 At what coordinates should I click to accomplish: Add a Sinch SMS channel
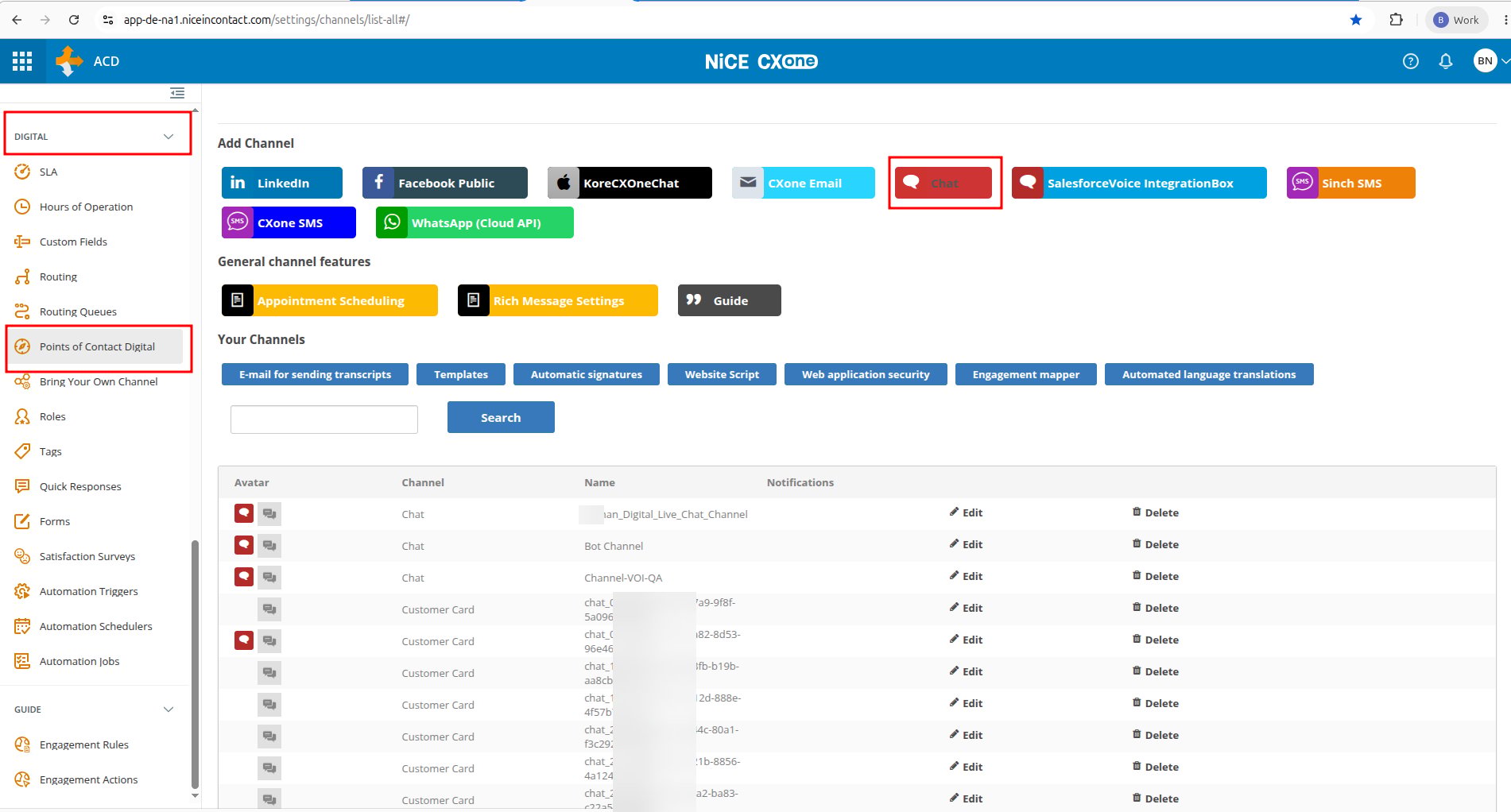click(x=1351, y=183)
